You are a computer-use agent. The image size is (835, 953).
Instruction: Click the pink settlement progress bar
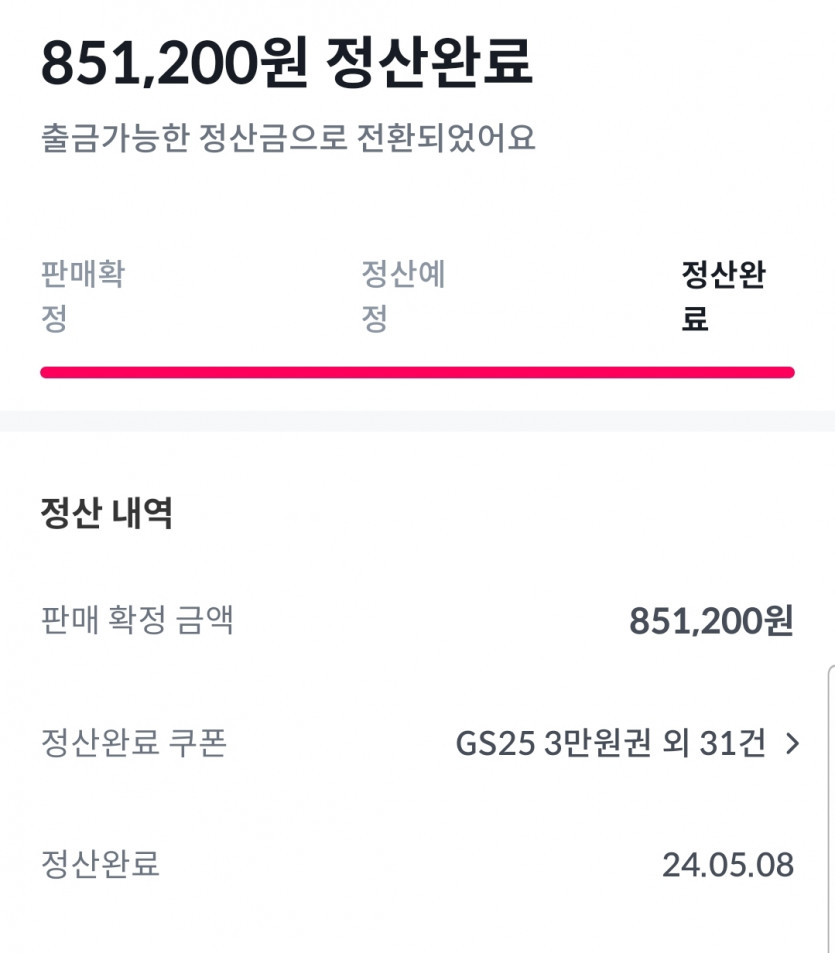418,372
